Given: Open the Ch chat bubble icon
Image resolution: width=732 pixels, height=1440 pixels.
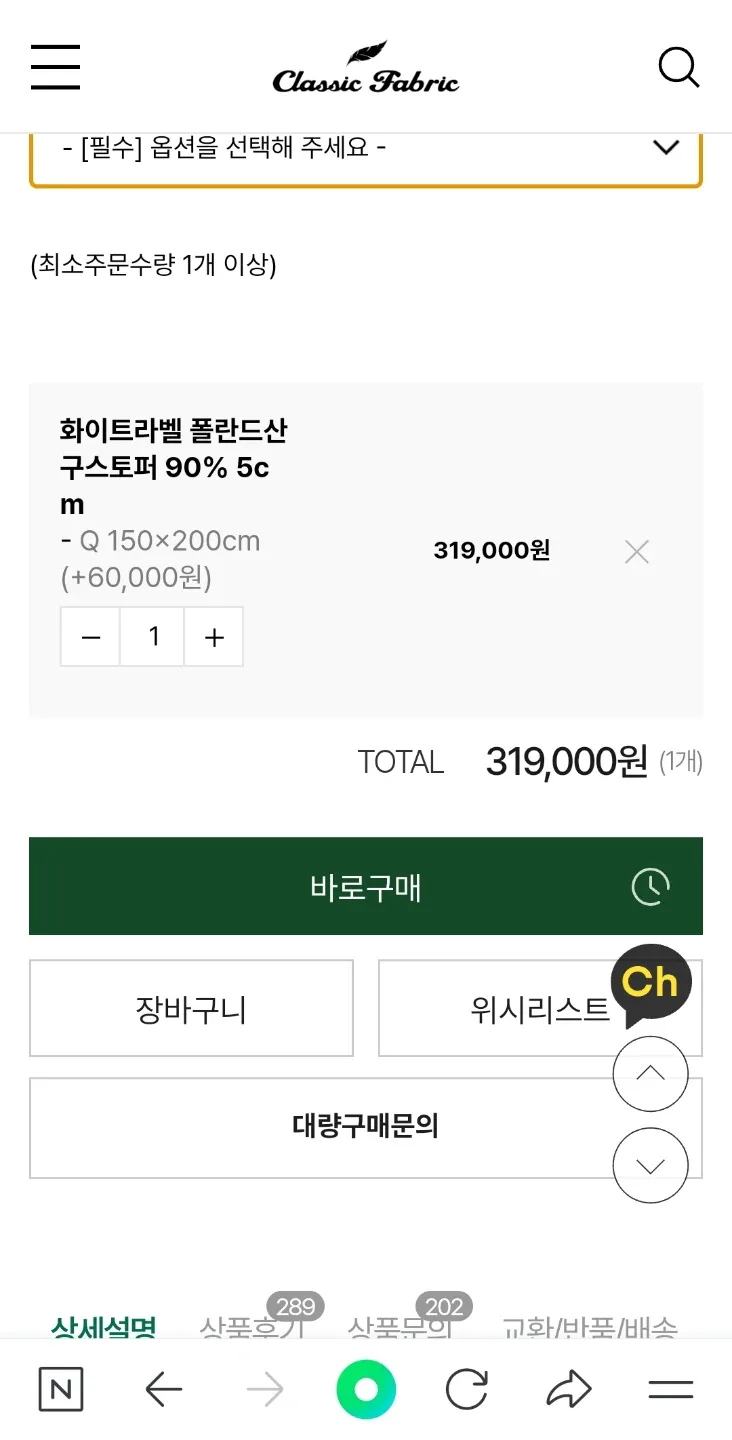Looking at the screenshot, I should (x=651, y=984).
